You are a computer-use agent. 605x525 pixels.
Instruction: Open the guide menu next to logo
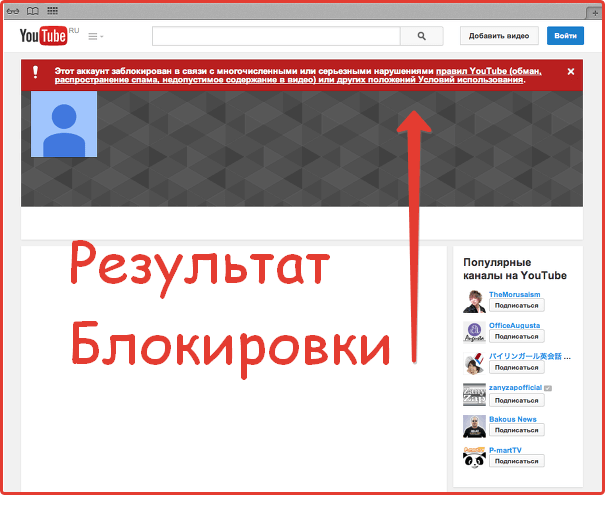(x=95, y=37)
